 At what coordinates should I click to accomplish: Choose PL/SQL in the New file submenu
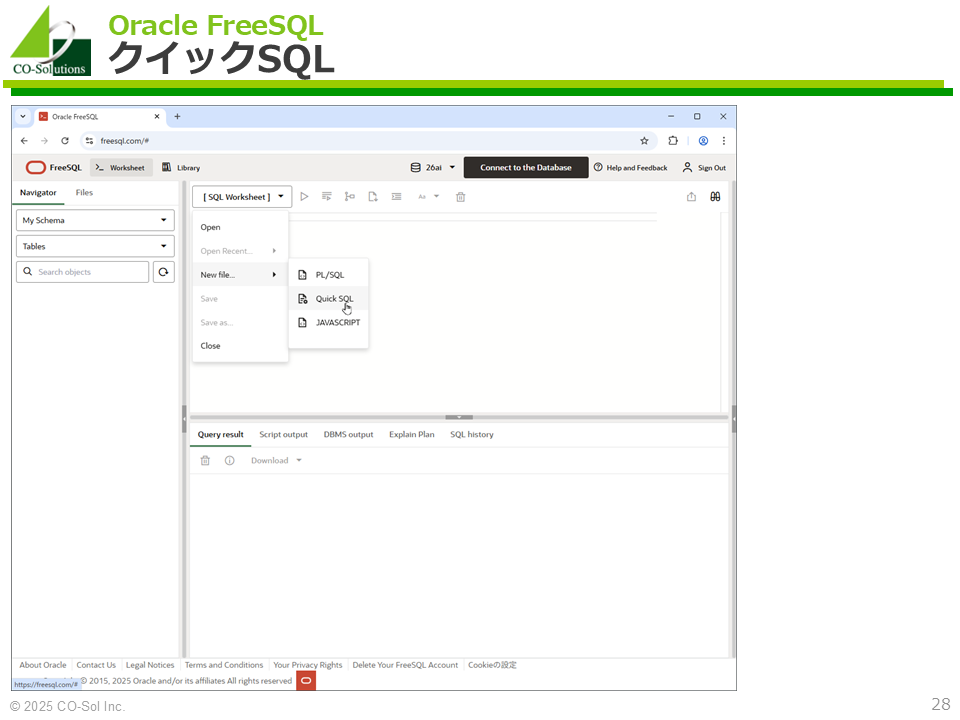329,275
